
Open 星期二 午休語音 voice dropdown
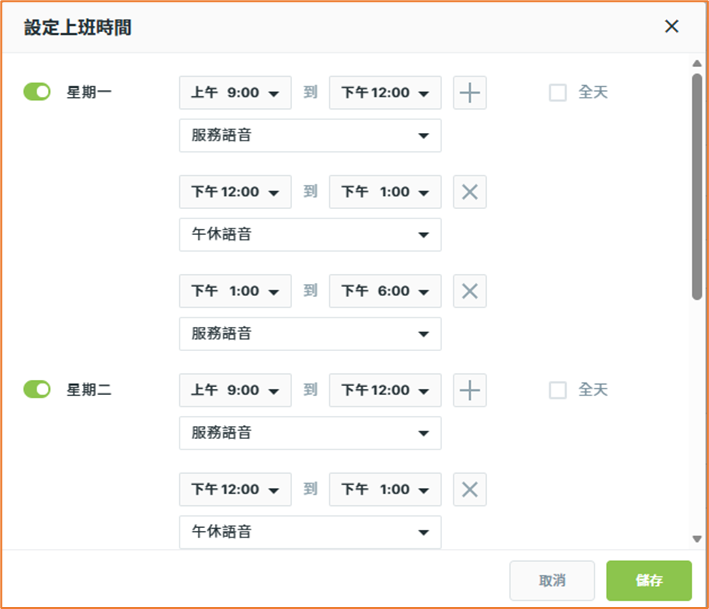310,532
